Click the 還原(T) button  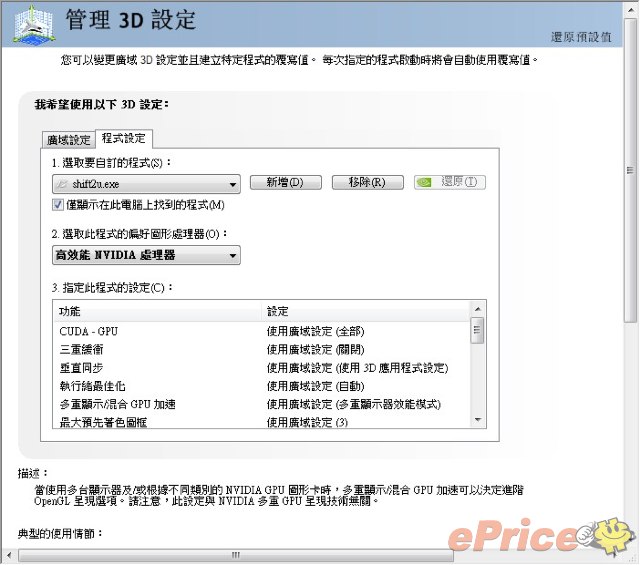coord(450,182)
